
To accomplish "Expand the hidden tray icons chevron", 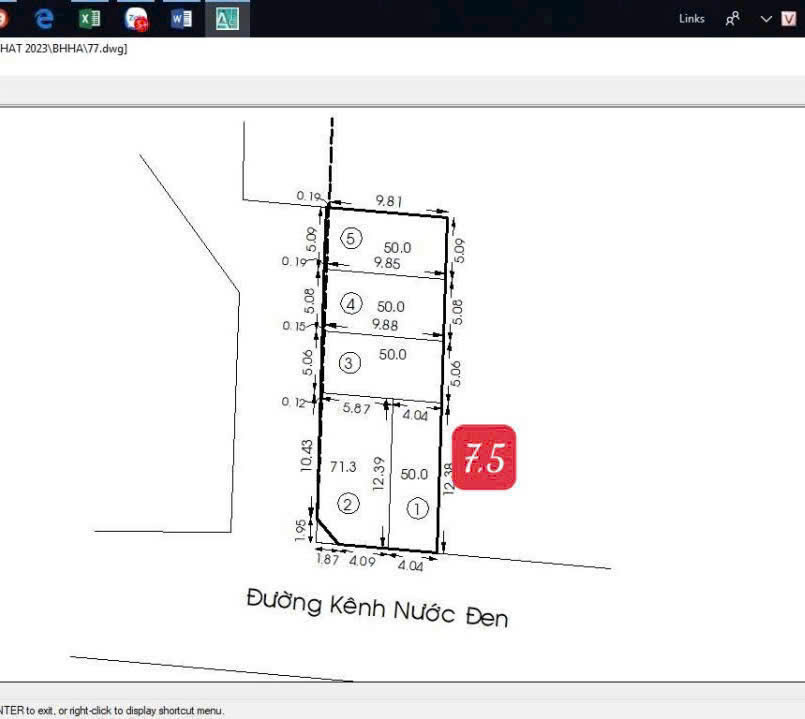I will pos(766,18).
